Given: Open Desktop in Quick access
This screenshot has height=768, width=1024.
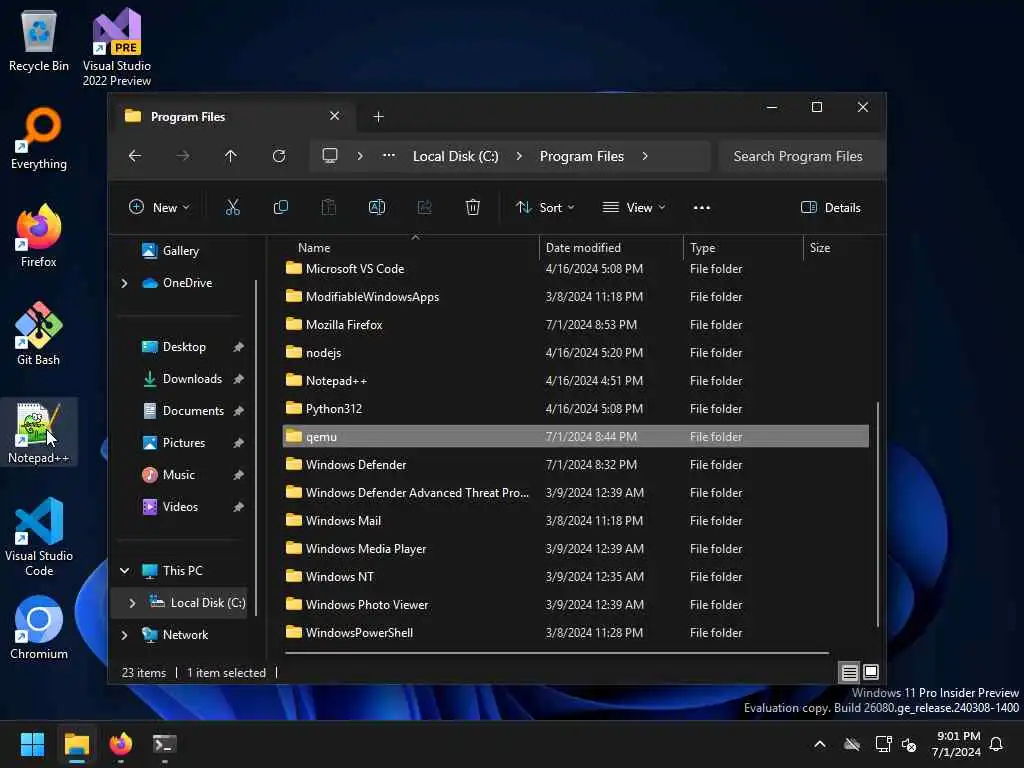Looking at the screenshot, I should [184, 347].
